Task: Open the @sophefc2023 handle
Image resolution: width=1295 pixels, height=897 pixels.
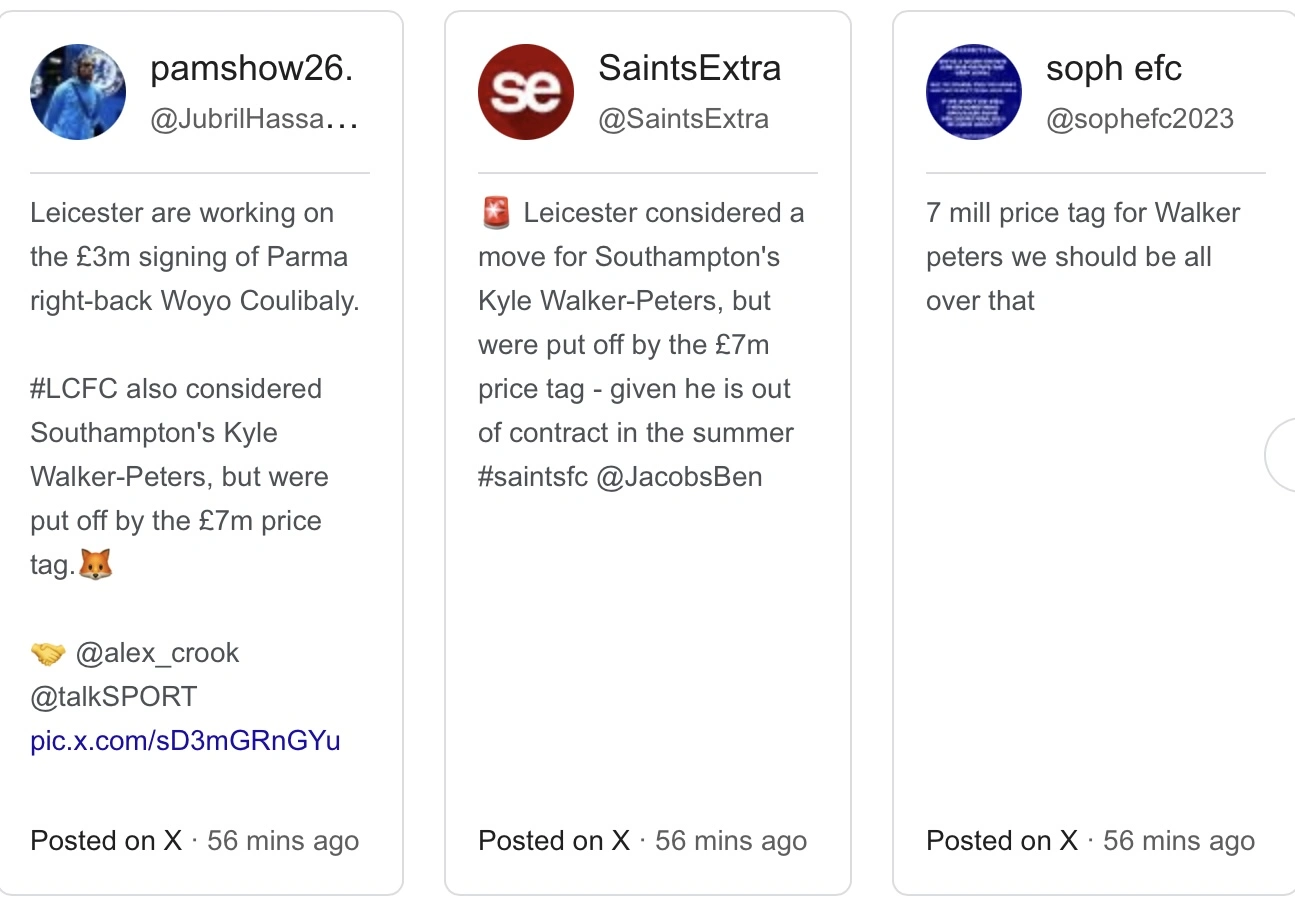Action: (1139, 120)
